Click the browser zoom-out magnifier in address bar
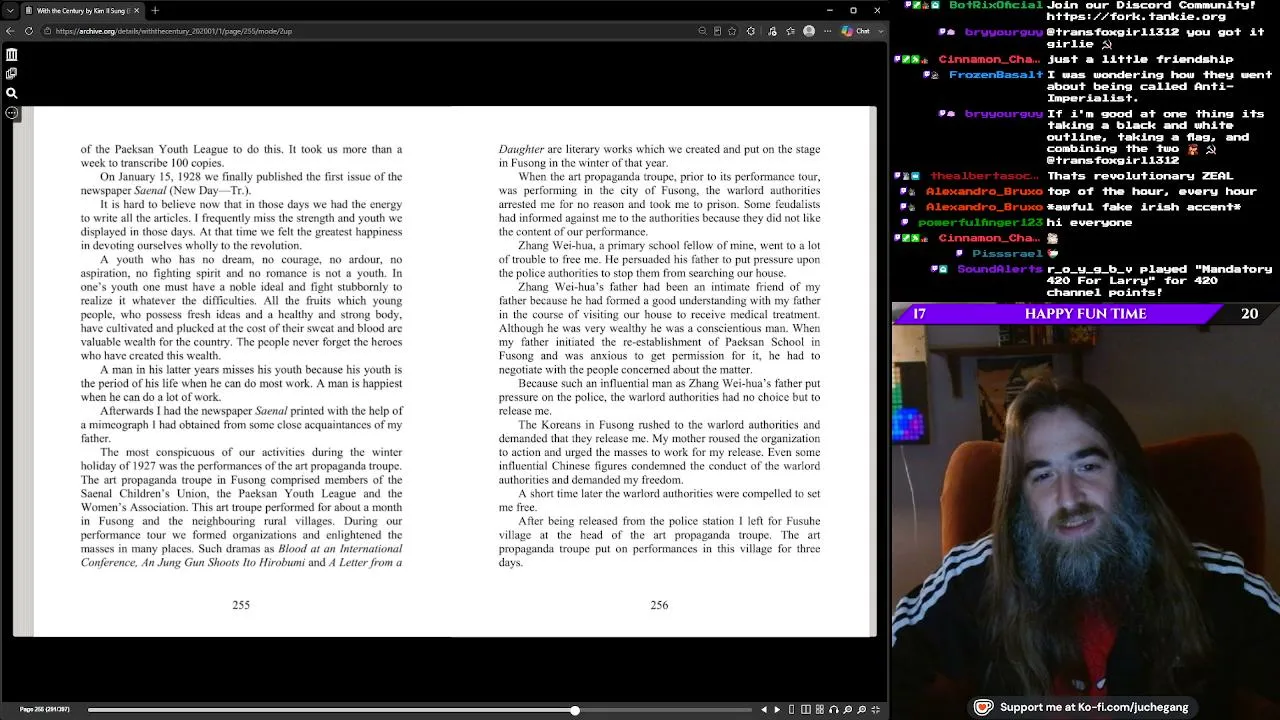The width and height of the screenshot is (1280, 720). pos(702,31)
